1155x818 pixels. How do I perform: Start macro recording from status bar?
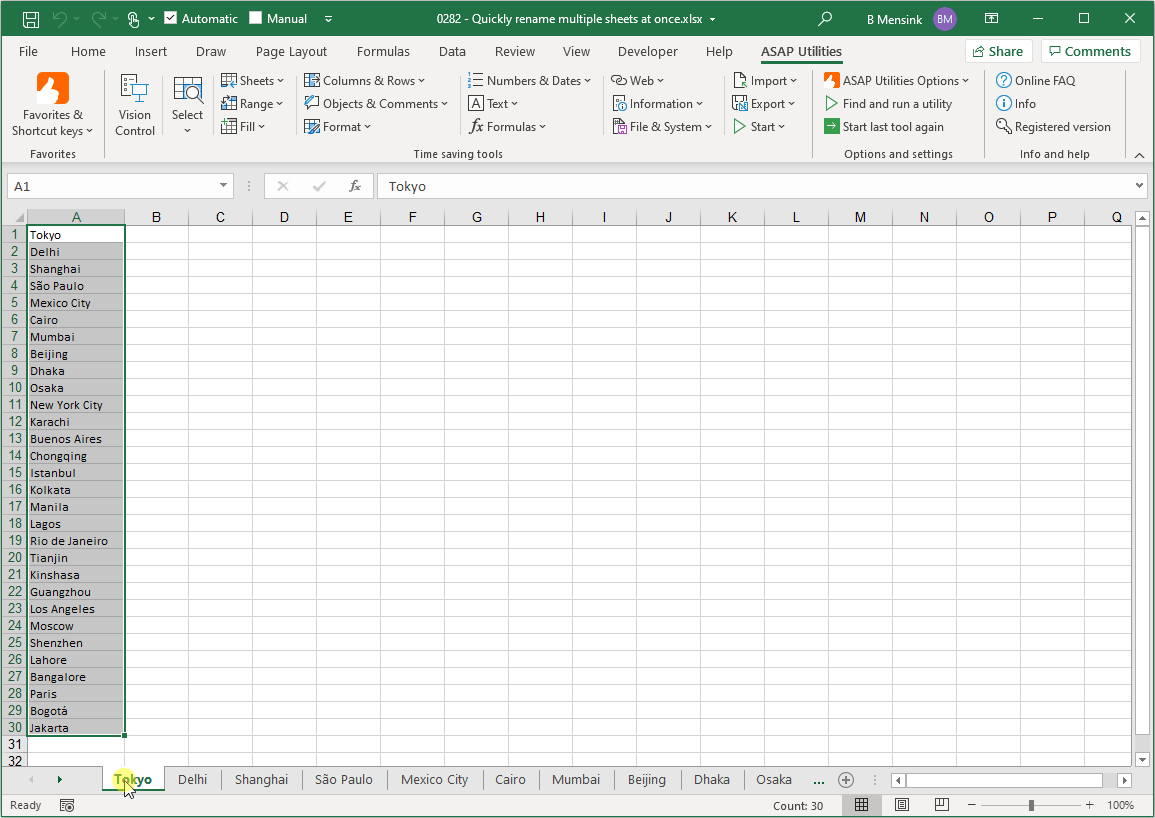click(66, 805)
